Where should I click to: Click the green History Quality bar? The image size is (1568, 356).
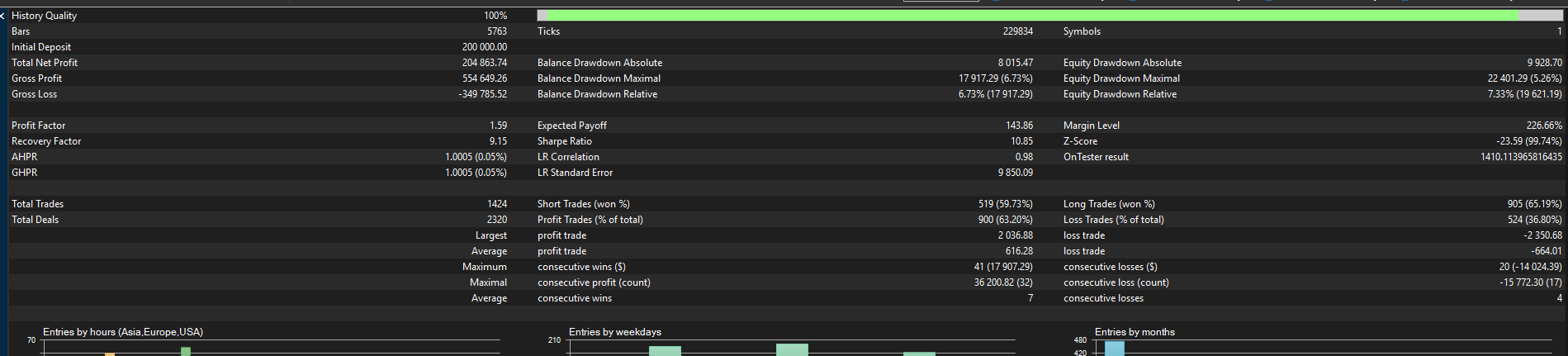(x=1033, y=16)
